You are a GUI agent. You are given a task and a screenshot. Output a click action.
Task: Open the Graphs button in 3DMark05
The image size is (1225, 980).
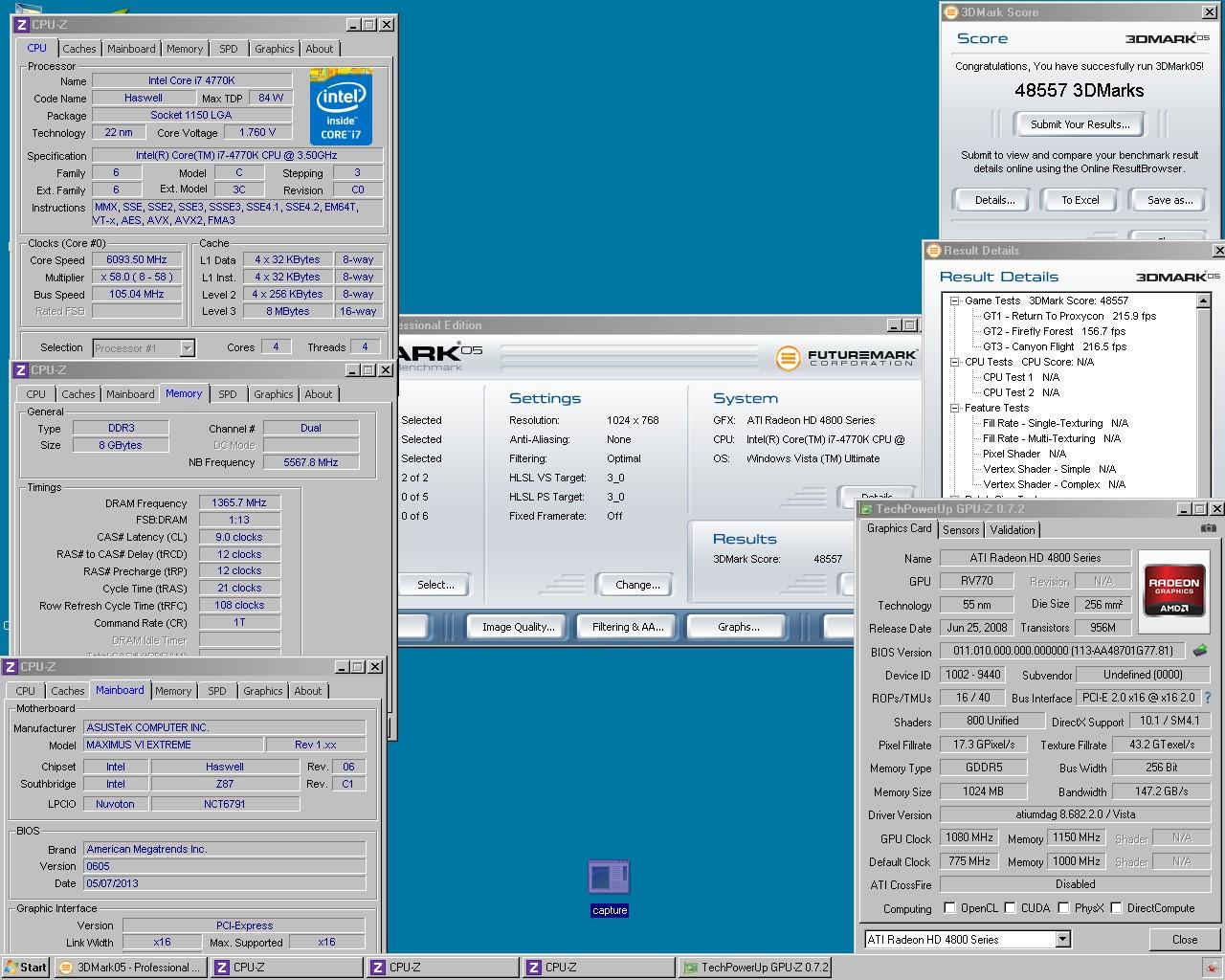click(739, 627)
